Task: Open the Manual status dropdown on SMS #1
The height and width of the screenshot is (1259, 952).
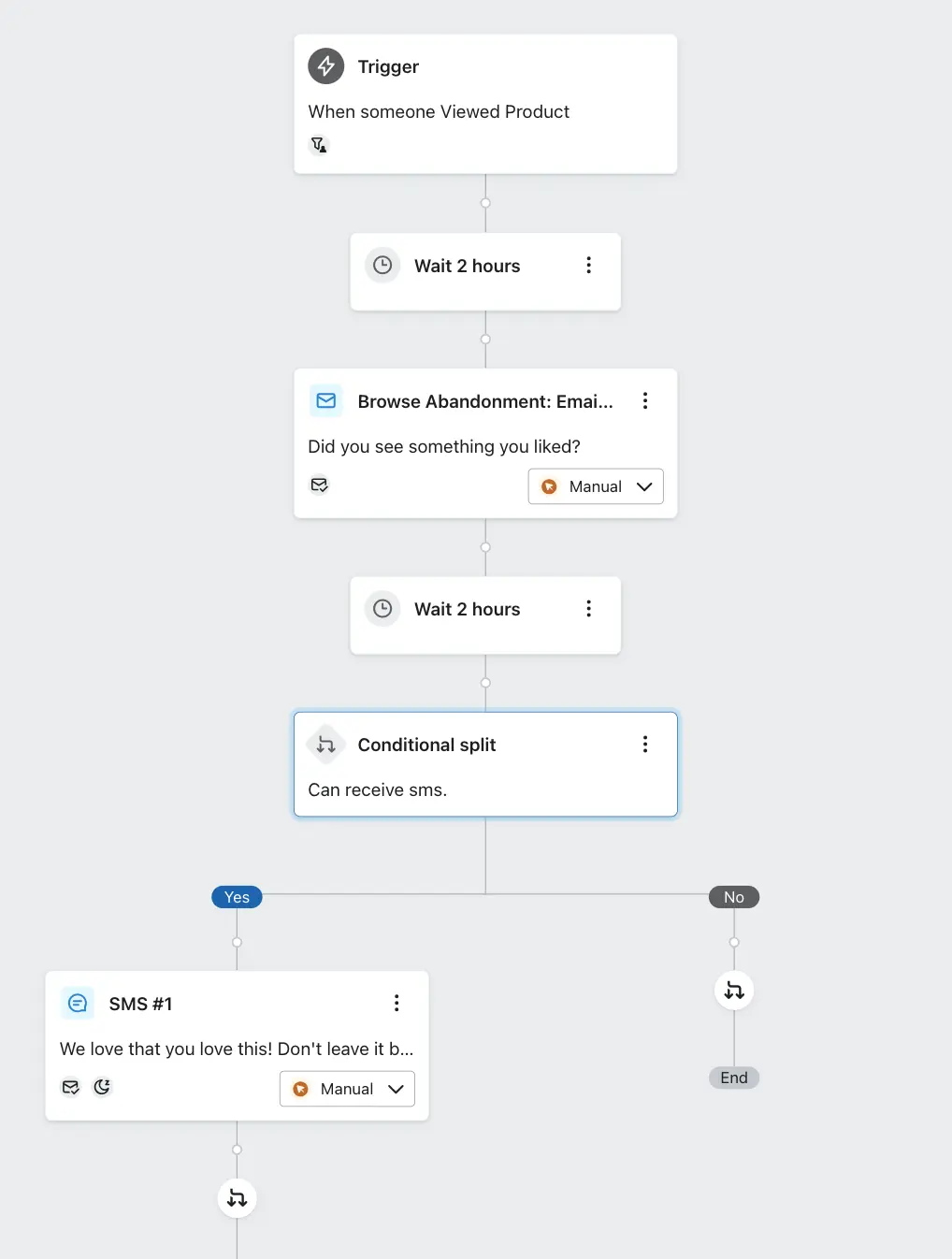Action: point(347,1089)
